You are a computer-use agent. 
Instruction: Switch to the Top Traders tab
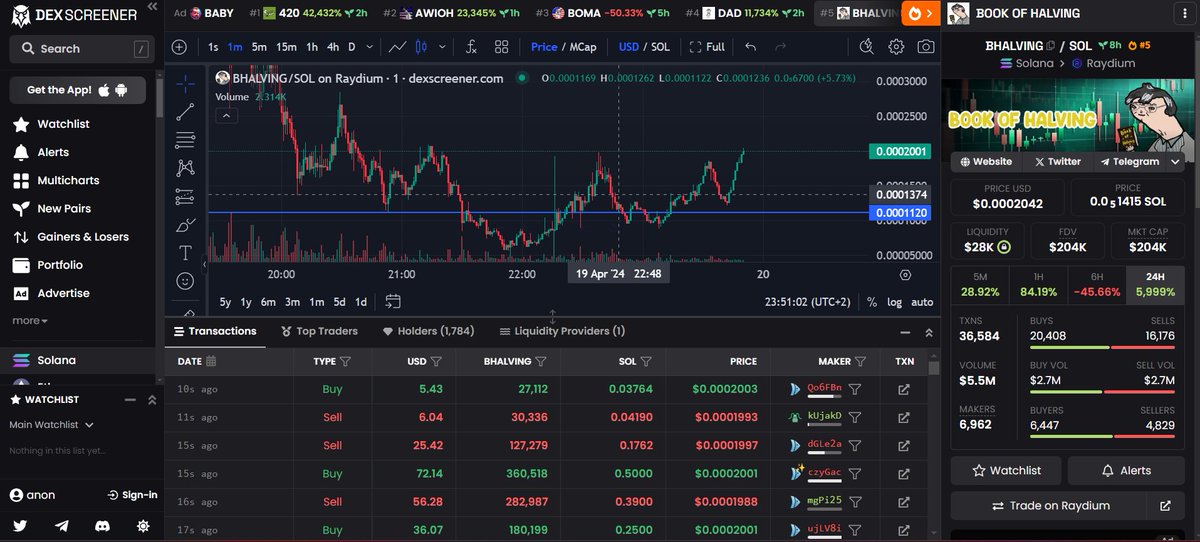(319, 331)
